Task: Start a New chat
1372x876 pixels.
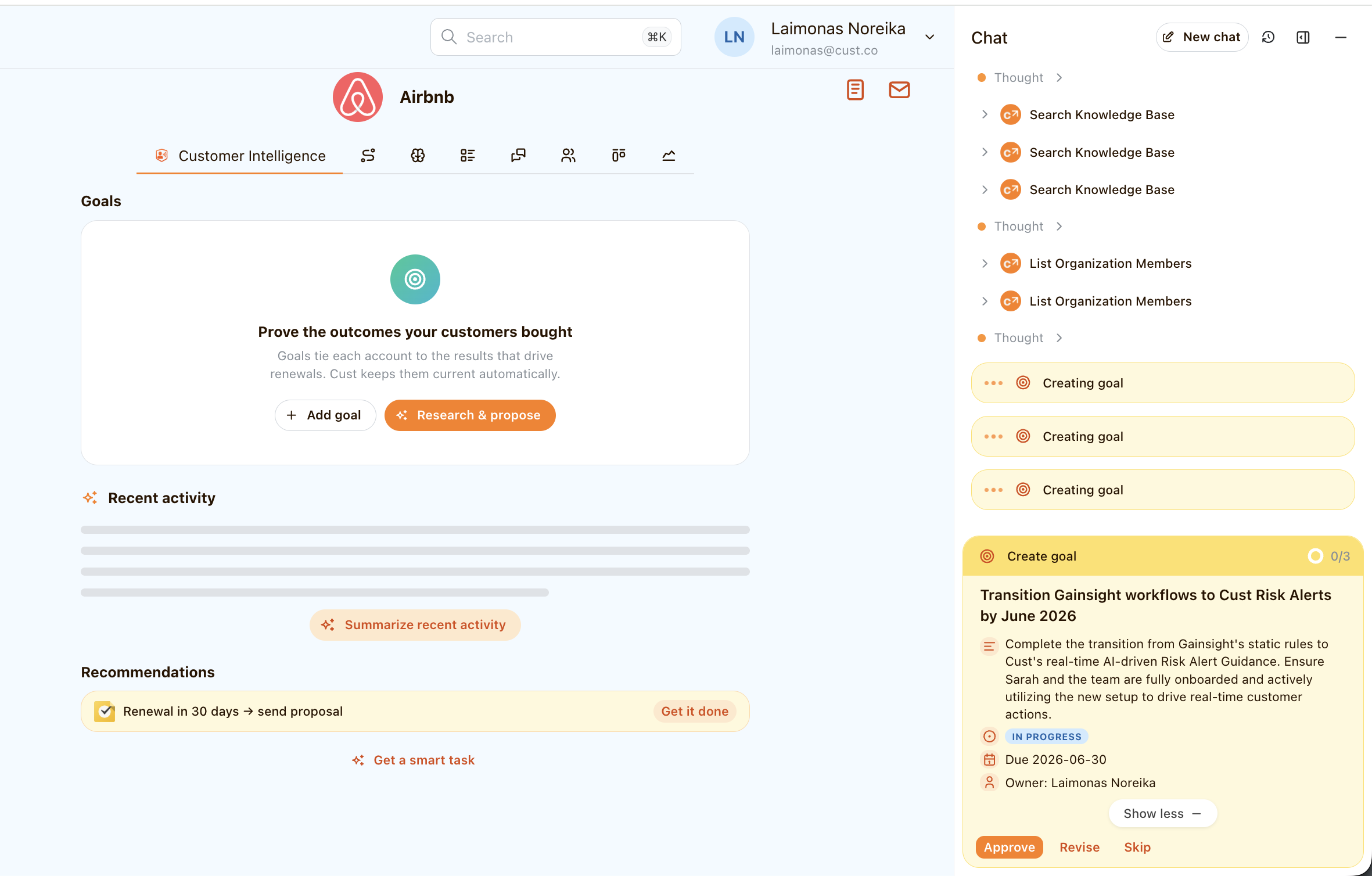Action: [x=1202, y=37]
